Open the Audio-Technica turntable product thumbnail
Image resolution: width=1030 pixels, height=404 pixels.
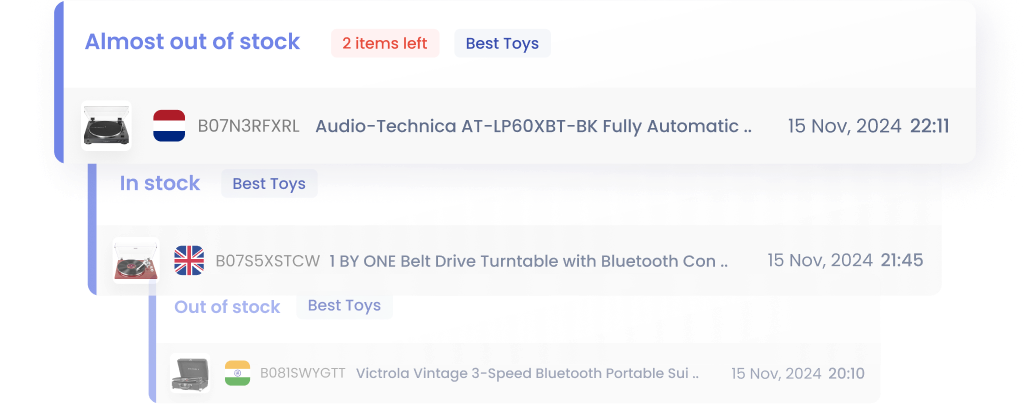click(106, 126)
